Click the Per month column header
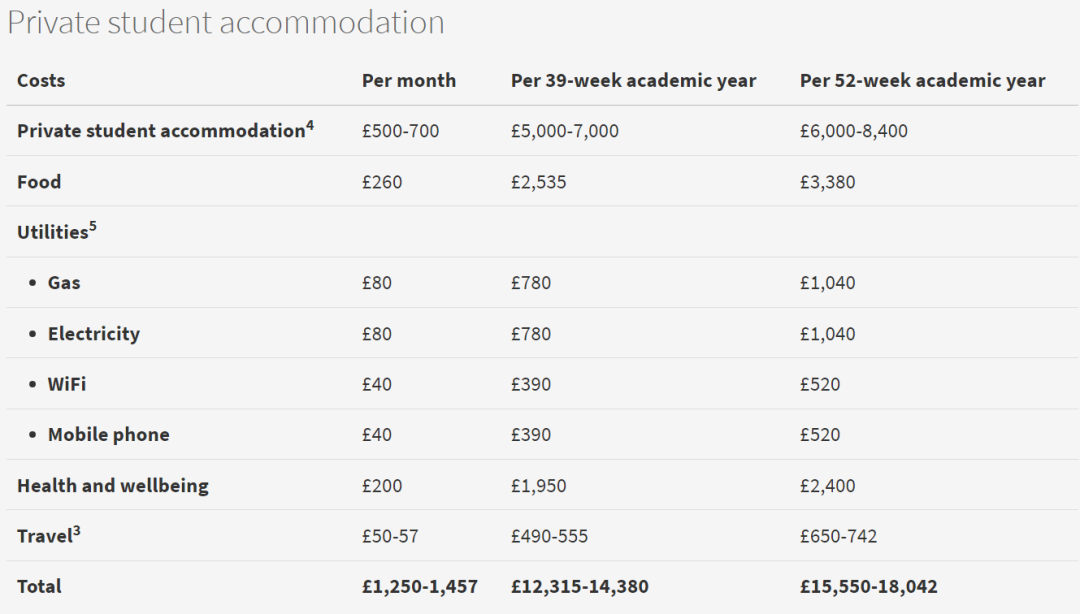1080x614 pixels. [x=408, y=81]
